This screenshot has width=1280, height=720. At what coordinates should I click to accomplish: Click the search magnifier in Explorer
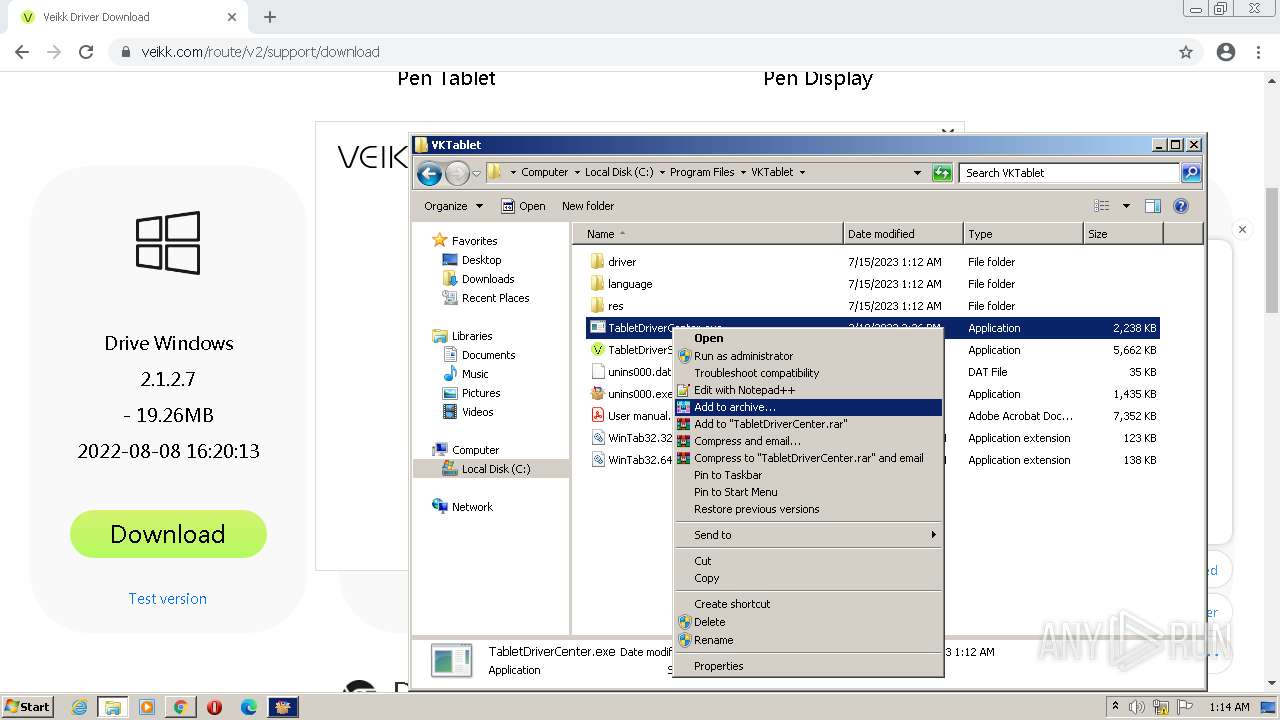coord(1190,173)
